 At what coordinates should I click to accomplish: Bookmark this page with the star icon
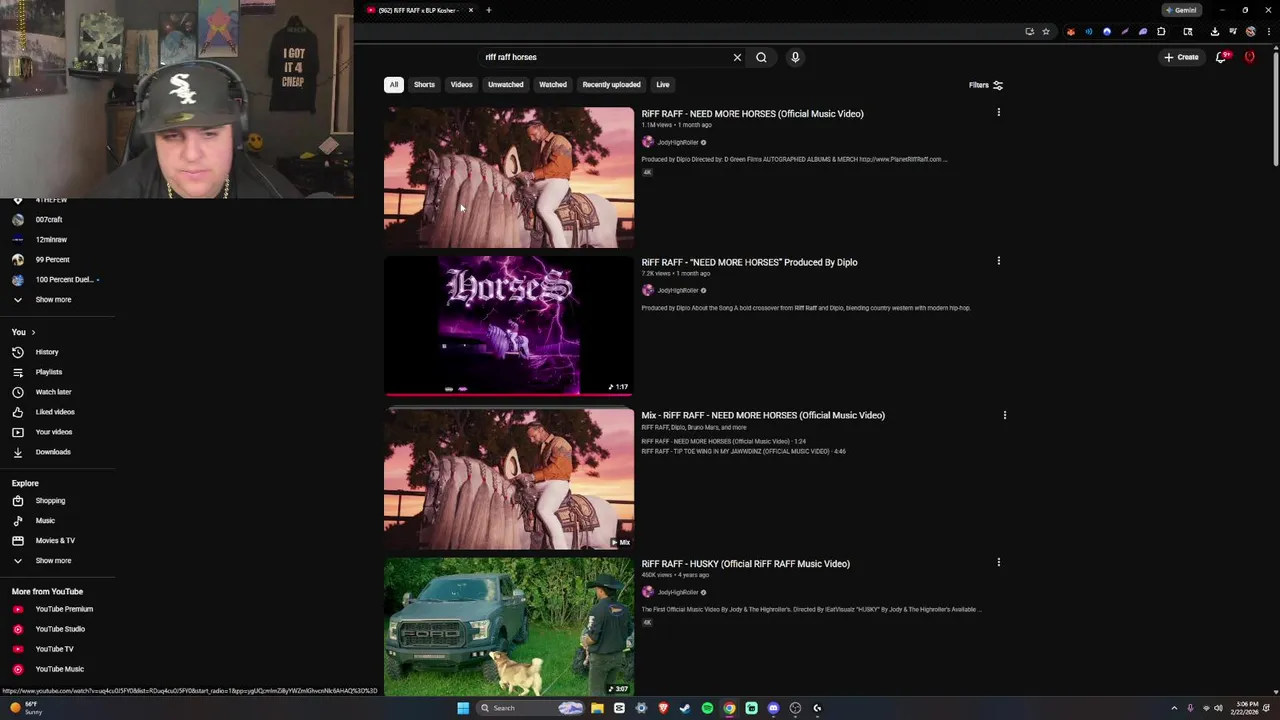[1046, 31]
